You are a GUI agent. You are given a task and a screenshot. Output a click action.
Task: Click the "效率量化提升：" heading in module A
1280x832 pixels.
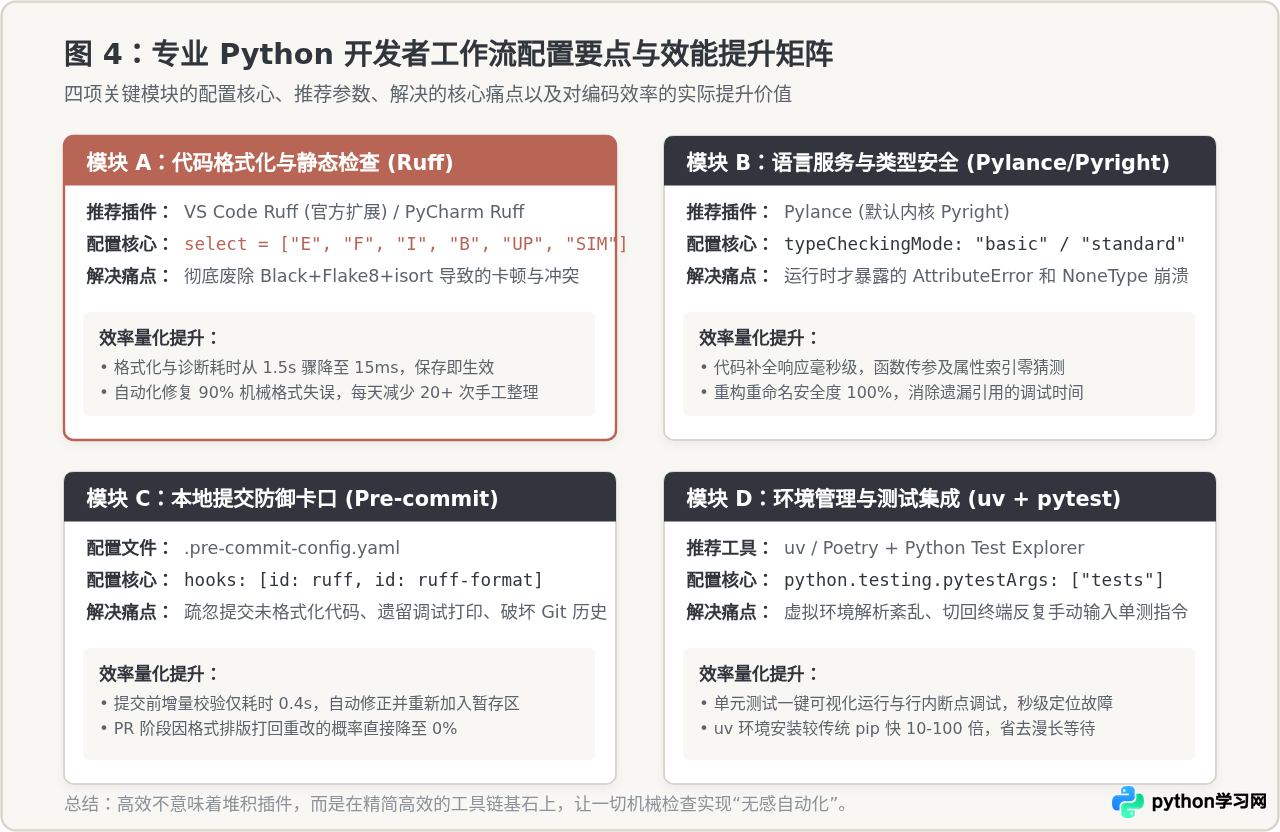pyautogui.click(x=159, y=338)
